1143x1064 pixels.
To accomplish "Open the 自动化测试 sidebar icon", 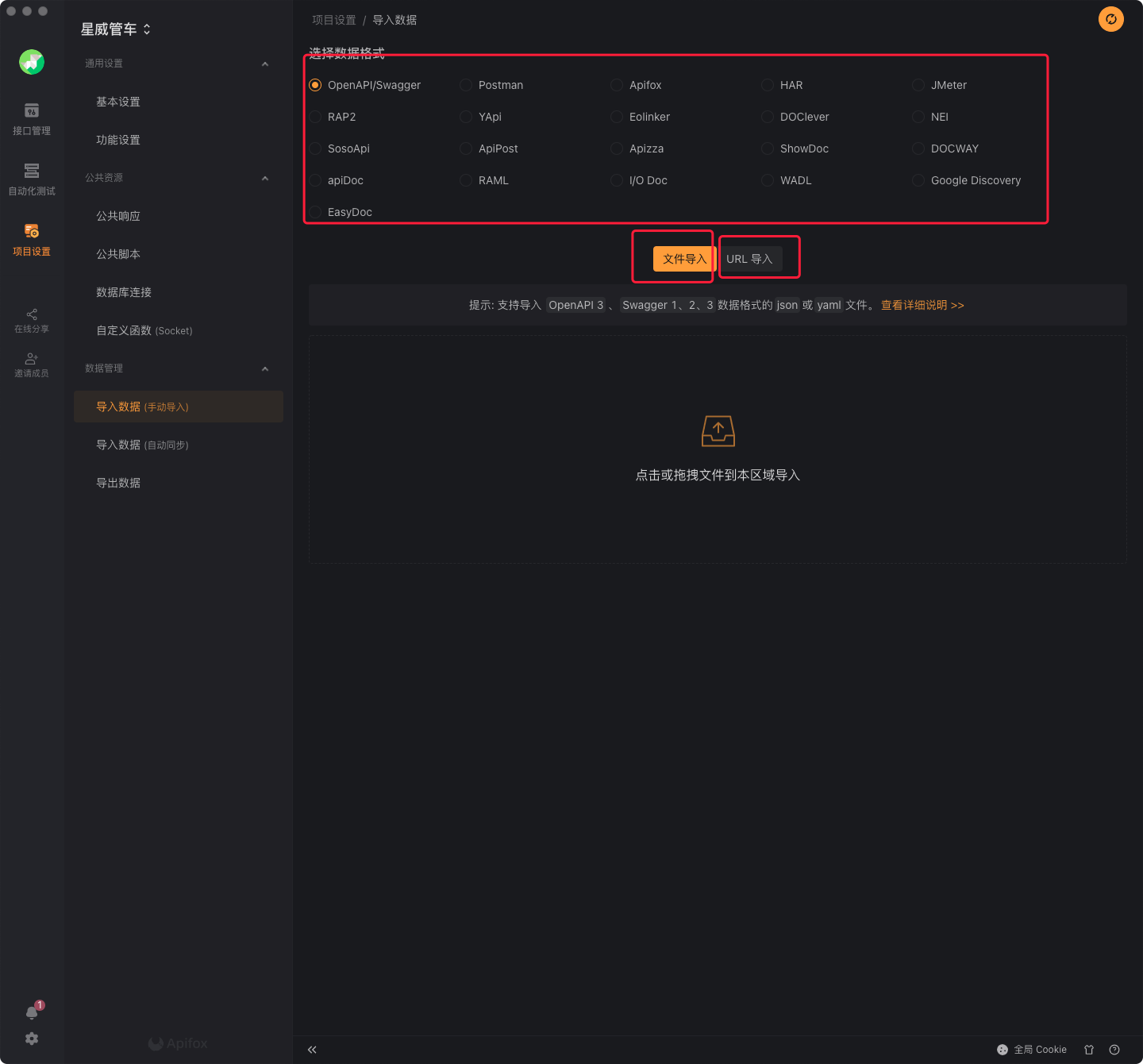I will (x=32, y=179).
